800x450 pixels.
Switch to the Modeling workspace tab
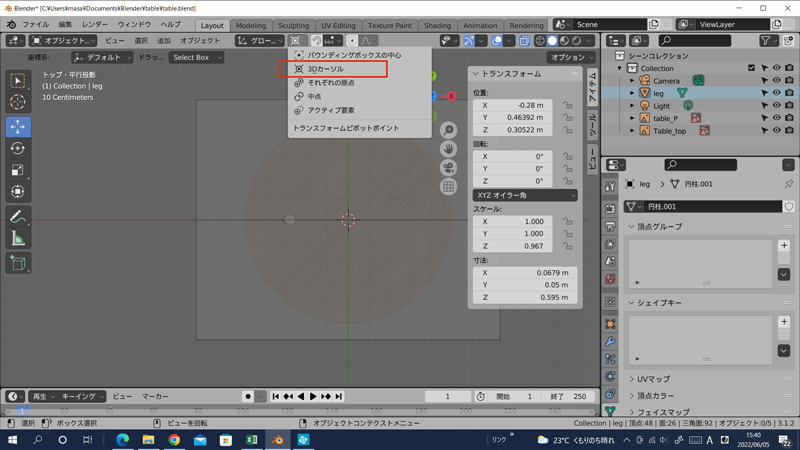coord(251,25)
